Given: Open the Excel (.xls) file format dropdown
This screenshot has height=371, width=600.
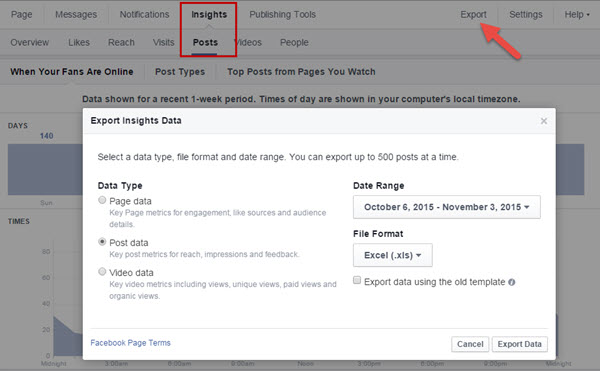Looking at the screenshot, I should pyautogui.click(x=393, y=255).
